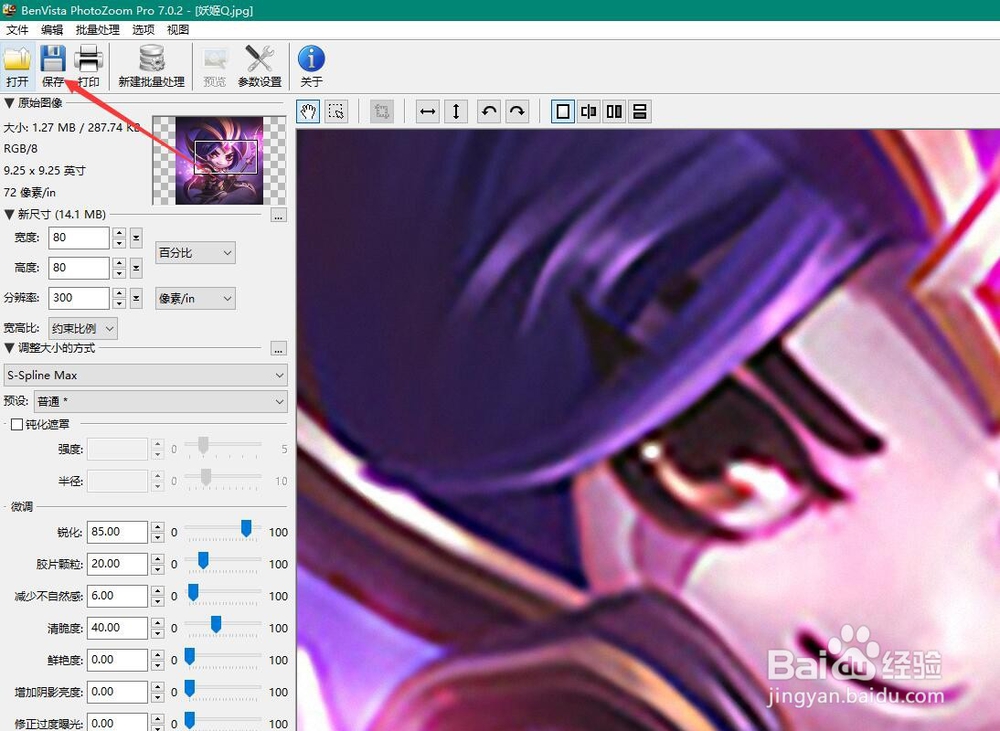Screen dimensions: 1000x731
Task: Rotate image clockwise
Action: [517, 112]
